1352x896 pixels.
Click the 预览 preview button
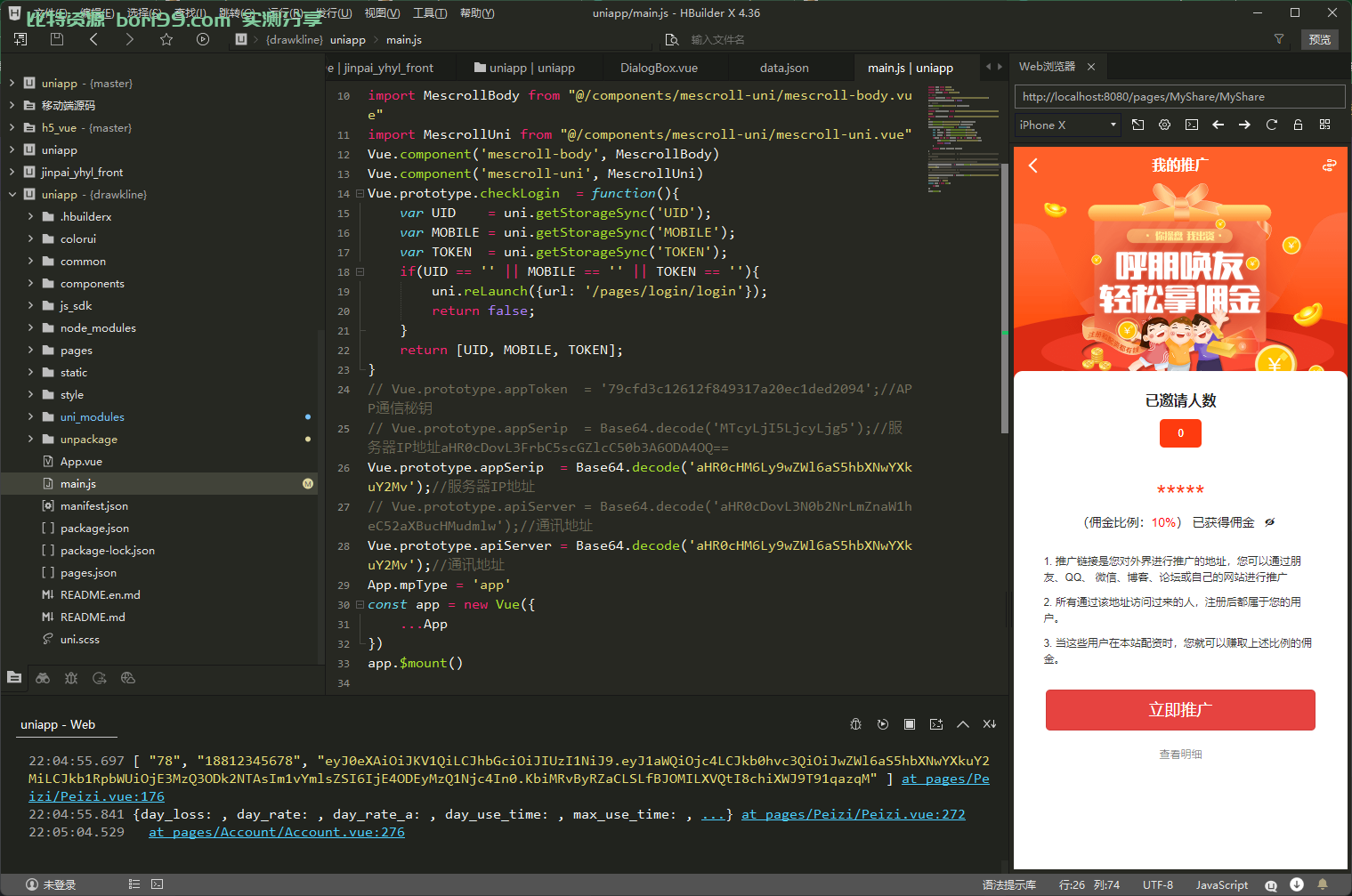(1320, 39)
